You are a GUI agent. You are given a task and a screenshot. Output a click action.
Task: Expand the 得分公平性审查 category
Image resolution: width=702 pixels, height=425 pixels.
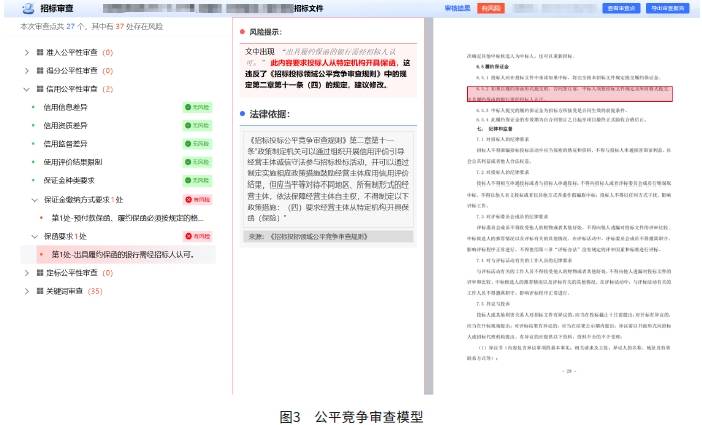26,71
